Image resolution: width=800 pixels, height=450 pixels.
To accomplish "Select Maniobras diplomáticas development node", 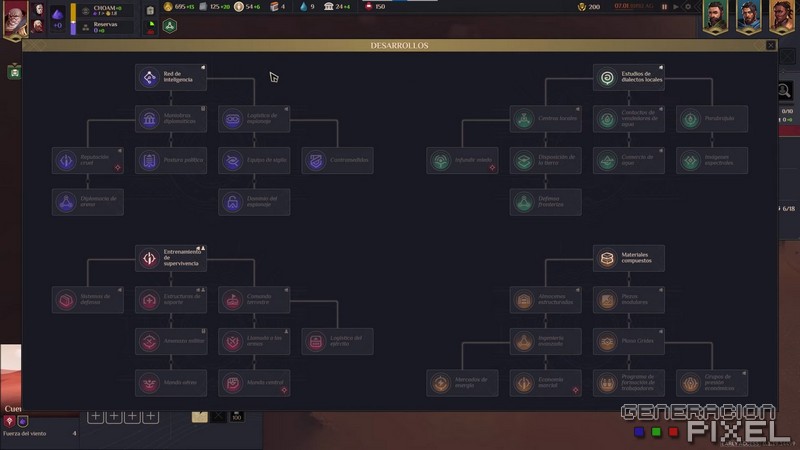I will [x=171, y=119].
